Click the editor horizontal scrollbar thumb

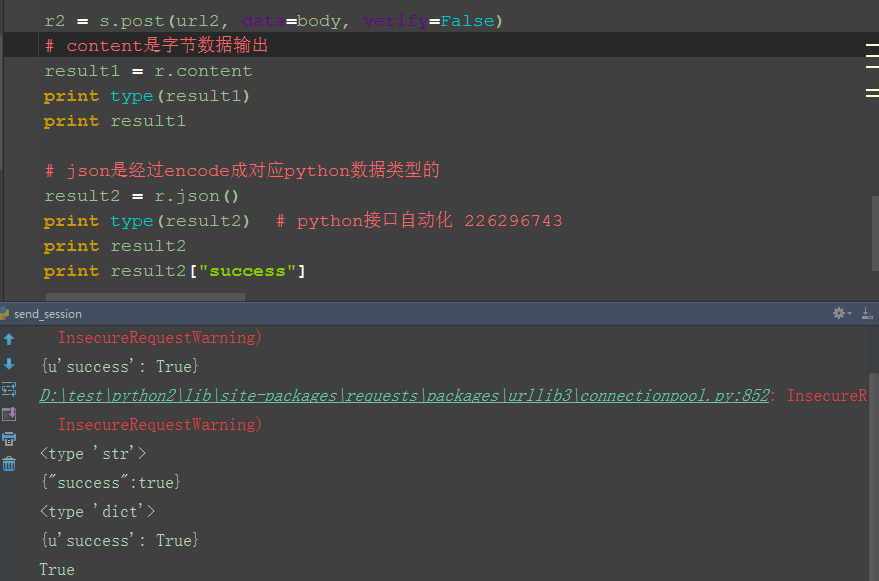145,297
